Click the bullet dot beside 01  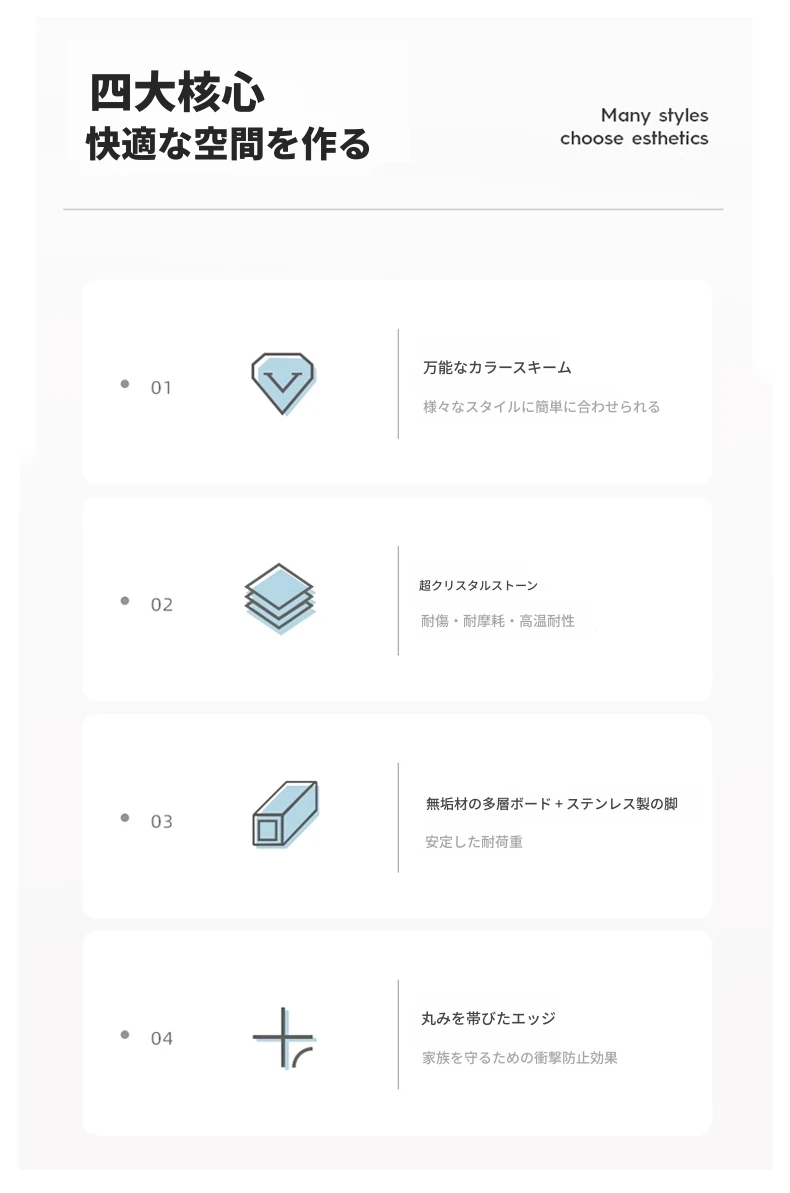point(125,384)
